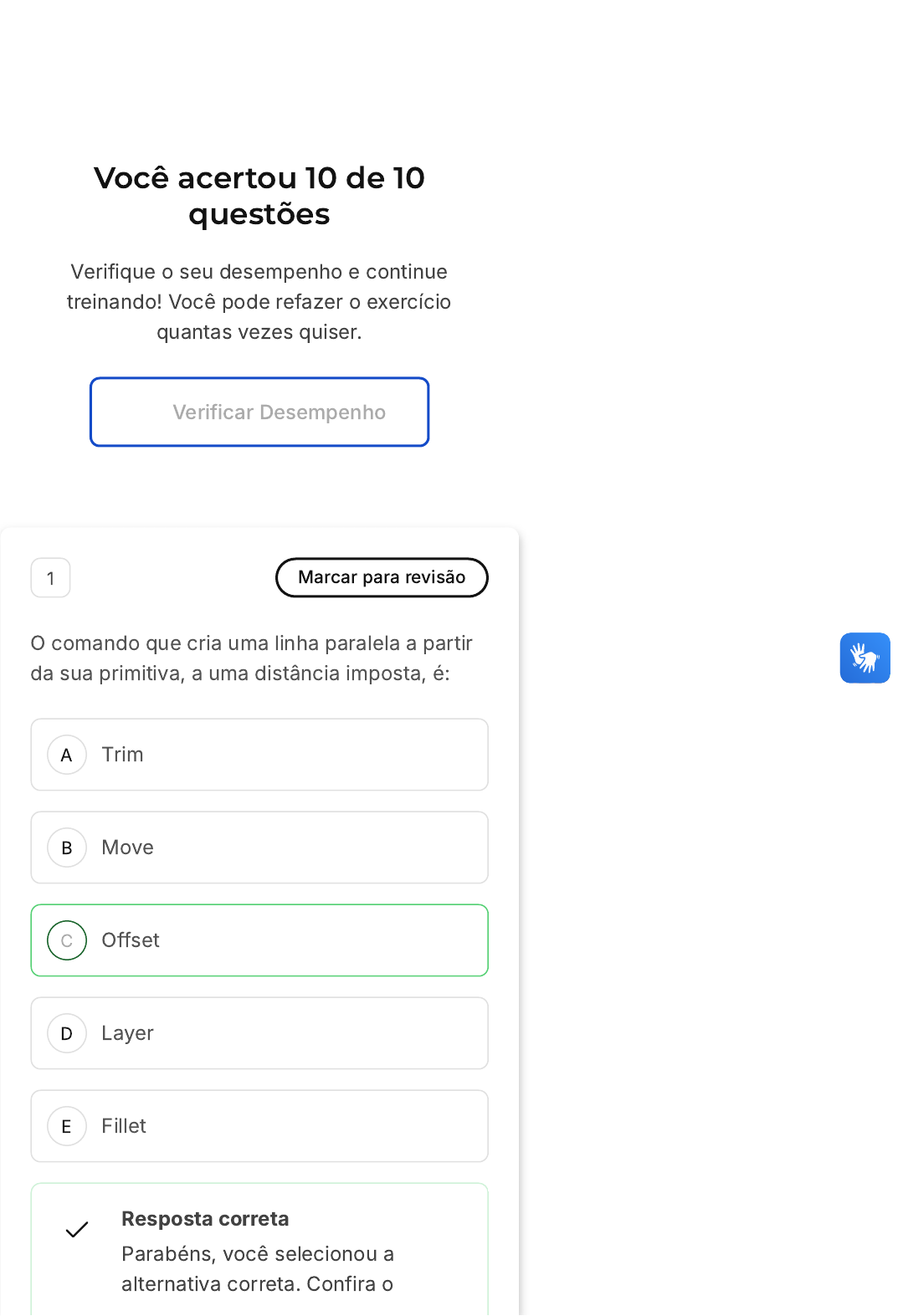Select the circle for option A

pos(67,755)
